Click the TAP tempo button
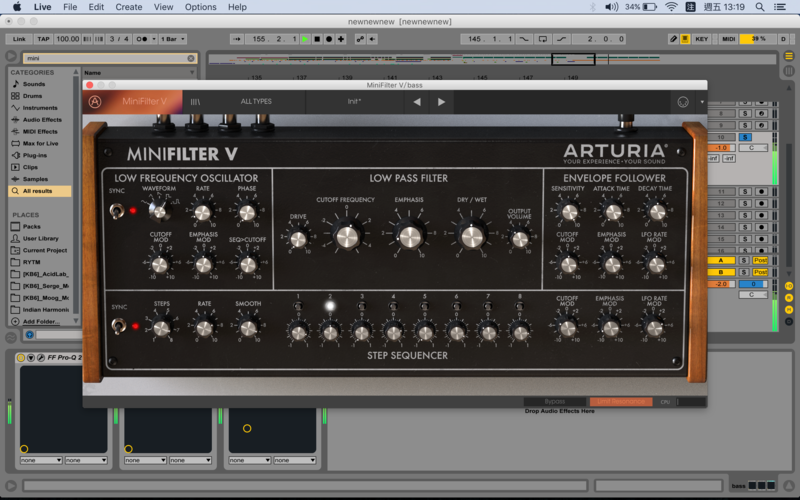The width and height of the screenshot is (800, 500). 43,39
